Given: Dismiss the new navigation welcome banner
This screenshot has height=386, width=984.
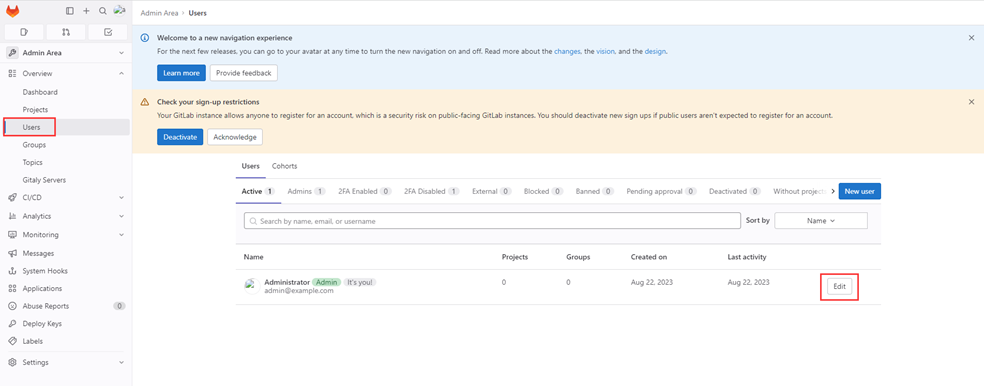Looking at the screenshot, I should tap(971, 38).
